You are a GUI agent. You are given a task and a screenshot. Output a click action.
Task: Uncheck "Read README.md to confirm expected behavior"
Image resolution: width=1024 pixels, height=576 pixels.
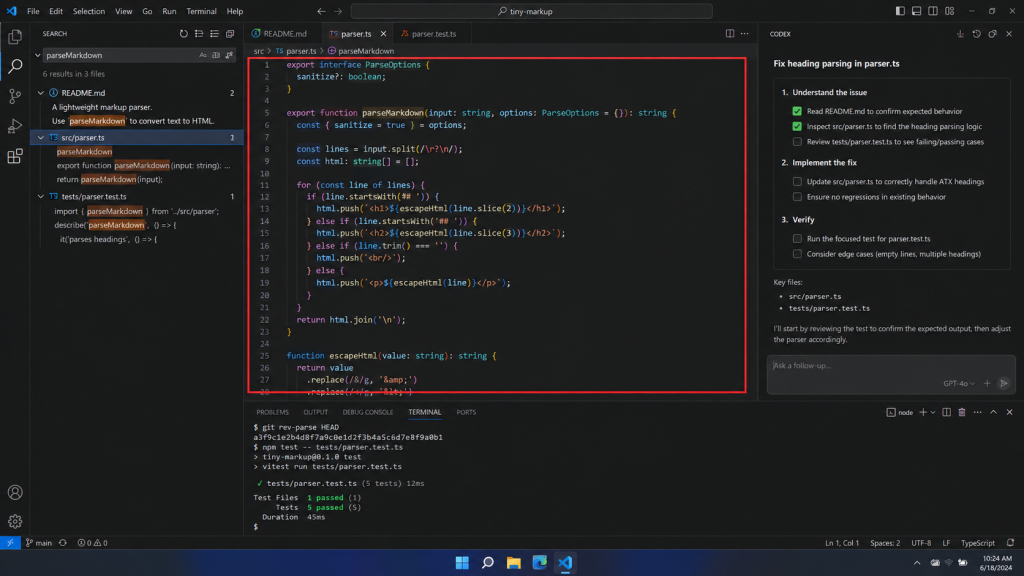tap(797, 111)
